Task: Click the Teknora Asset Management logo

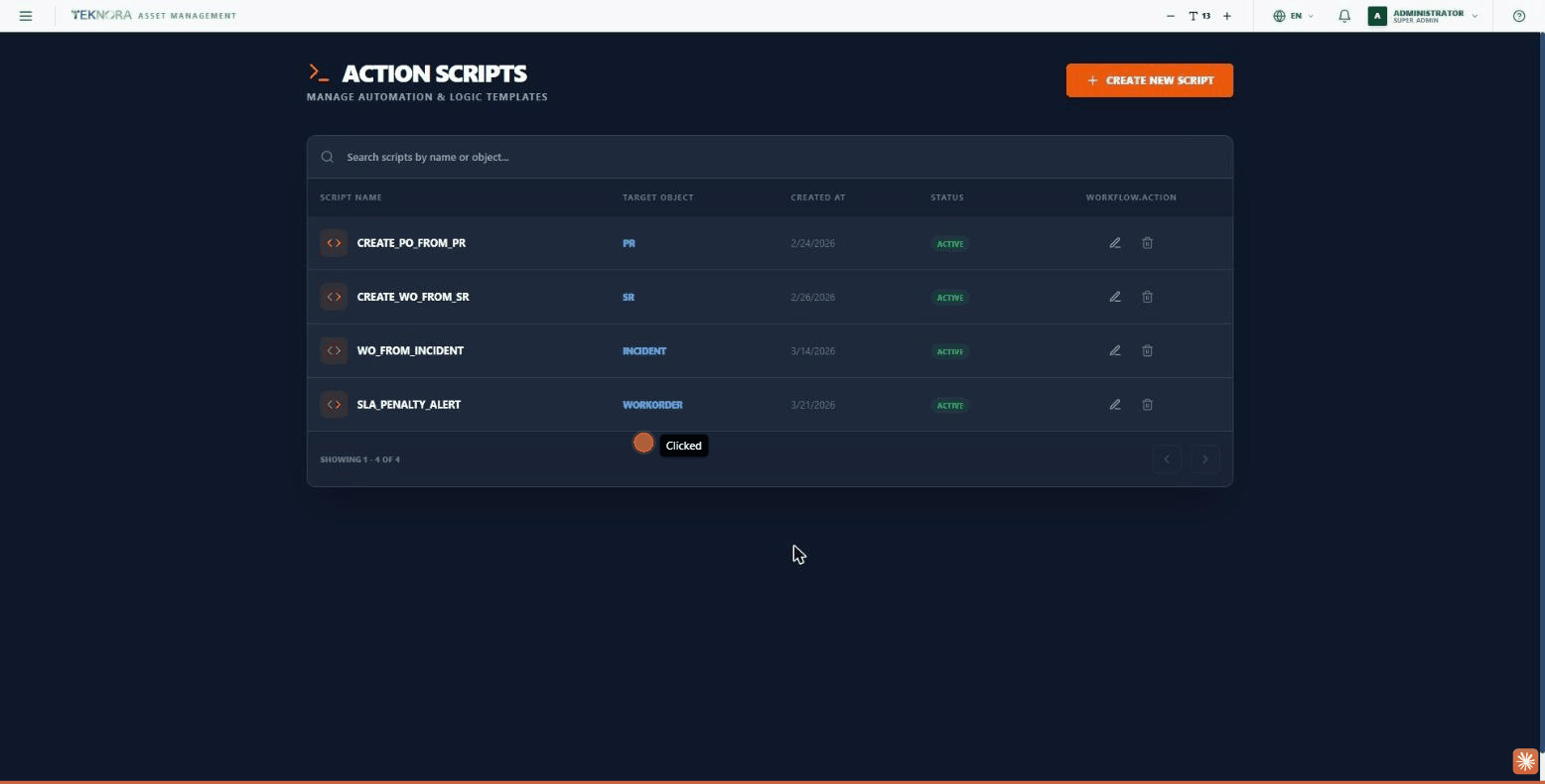Action: 154,16
